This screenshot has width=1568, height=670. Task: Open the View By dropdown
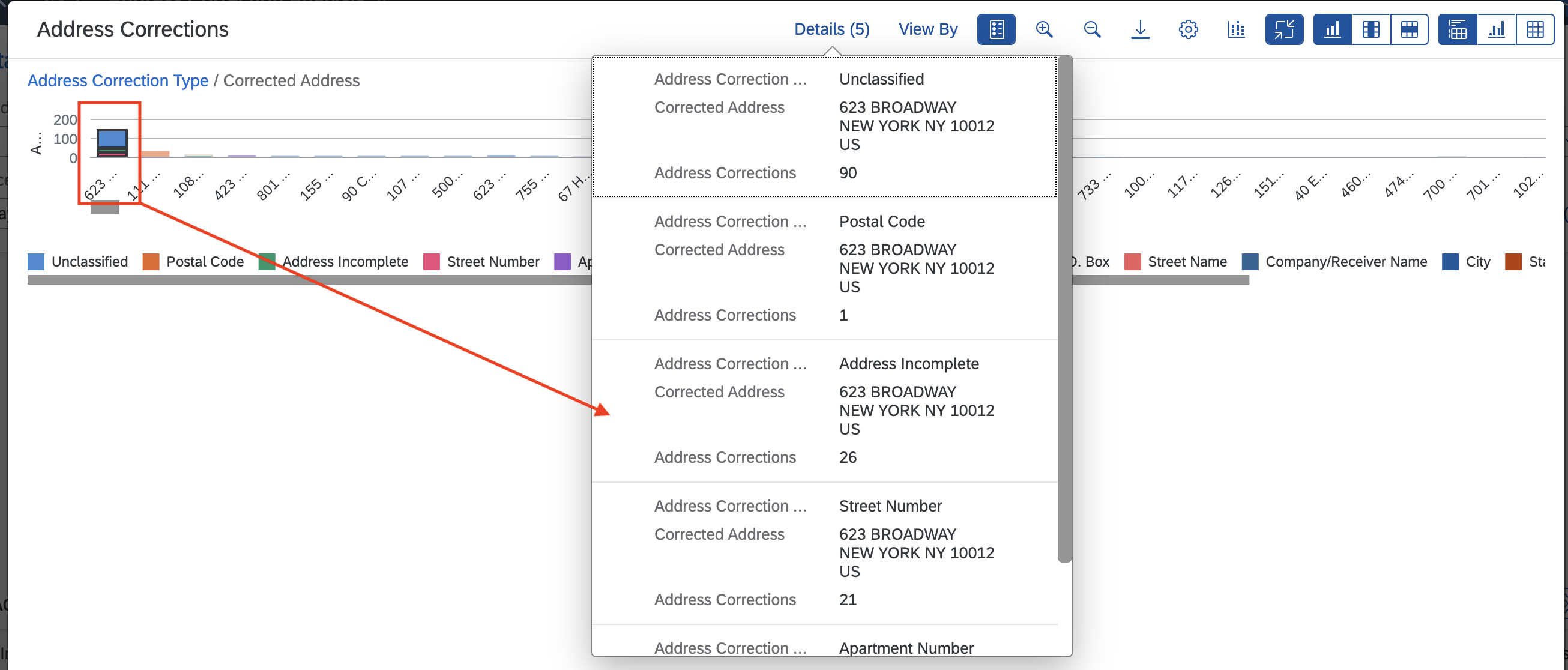coord(927,29)
